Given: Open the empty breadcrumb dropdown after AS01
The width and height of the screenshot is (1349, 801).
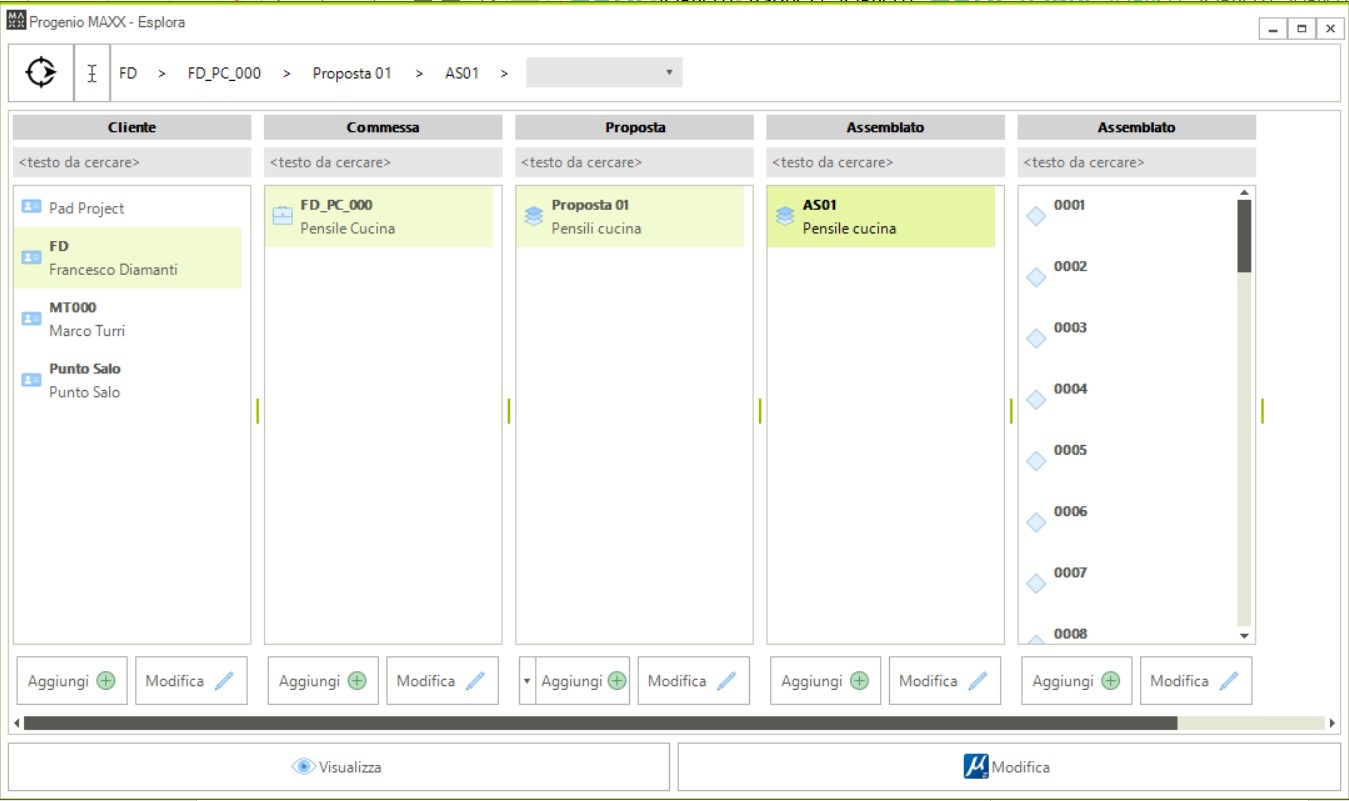Looking at the screenshot, I should coord(604,73).
